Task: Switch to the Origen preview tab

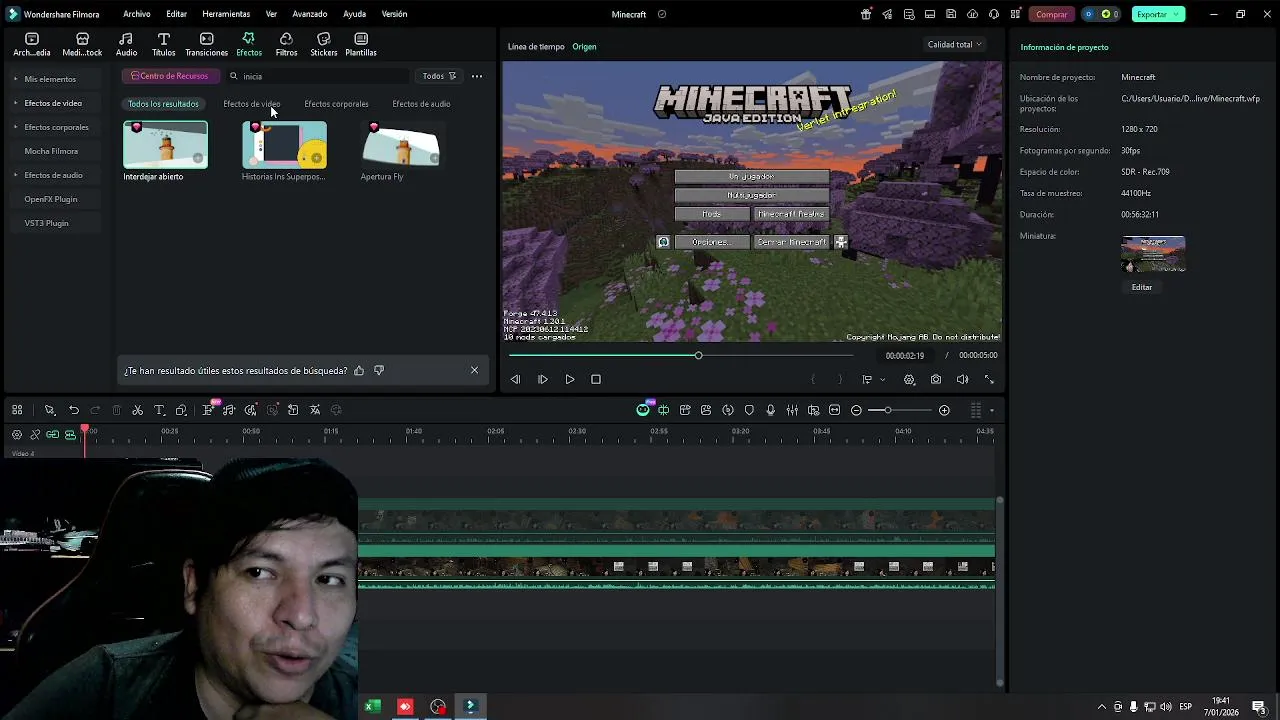Action: (x=584, y=47)
